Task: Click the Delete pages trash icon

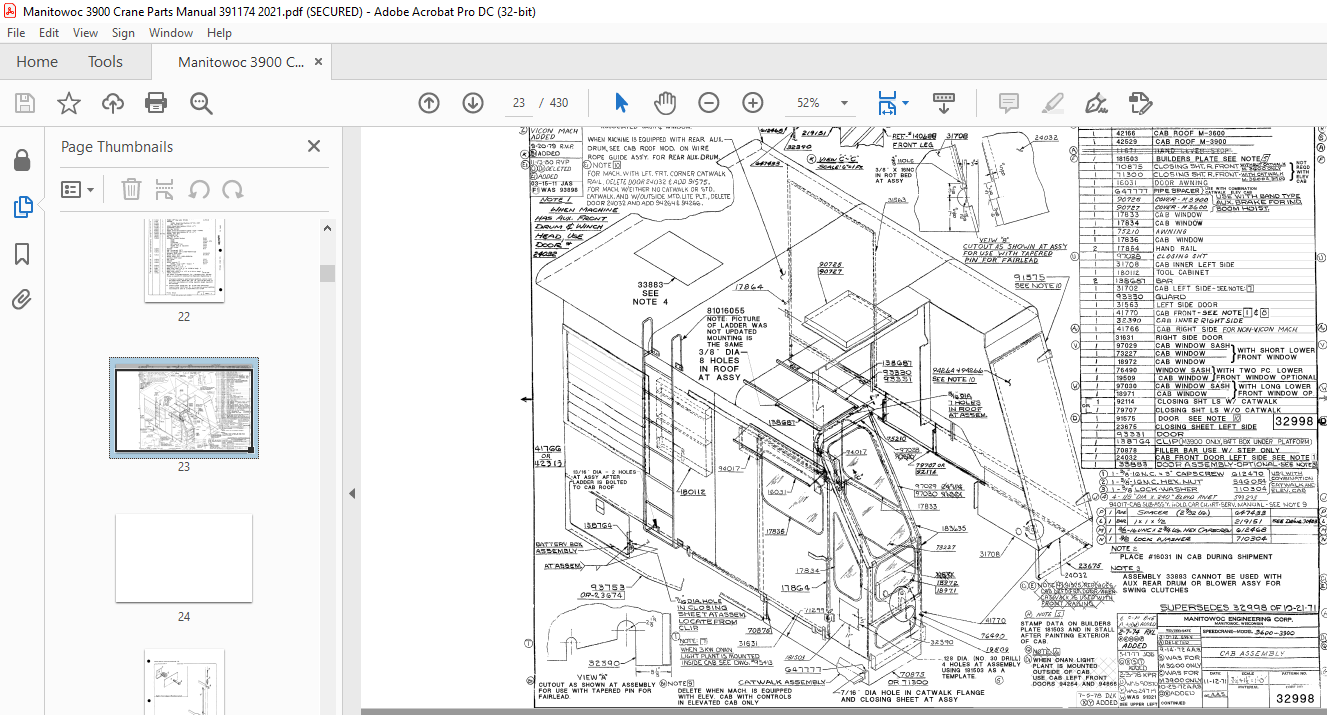Action: pos(131,189)
